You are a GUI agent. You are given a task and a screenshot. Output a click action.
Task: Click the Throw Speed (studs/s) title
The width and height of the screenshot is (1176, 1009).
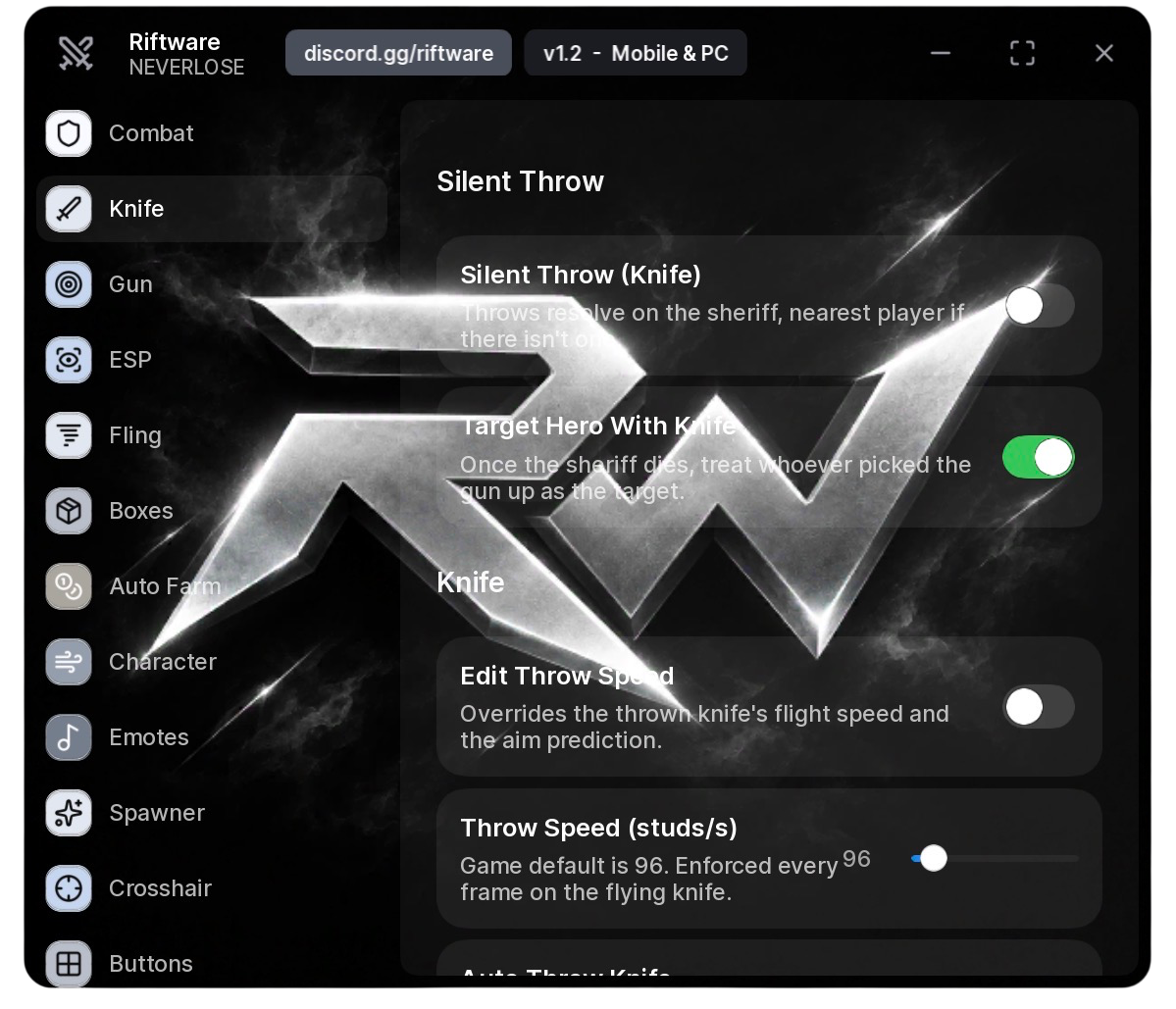(x=598, y=828)
